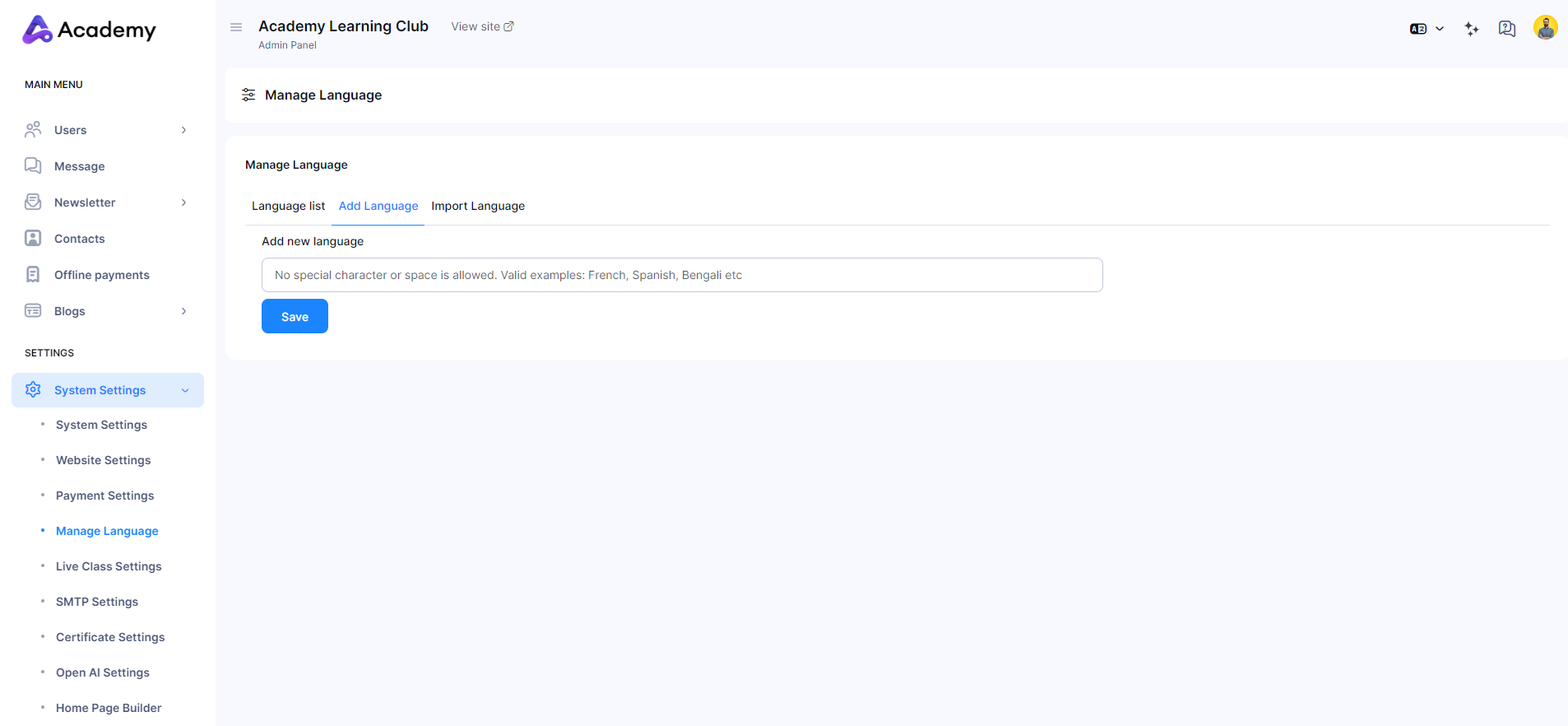Open the AI assistant sparkle icon
The height and width of the screenshot is (726, 1568).
1472,29
